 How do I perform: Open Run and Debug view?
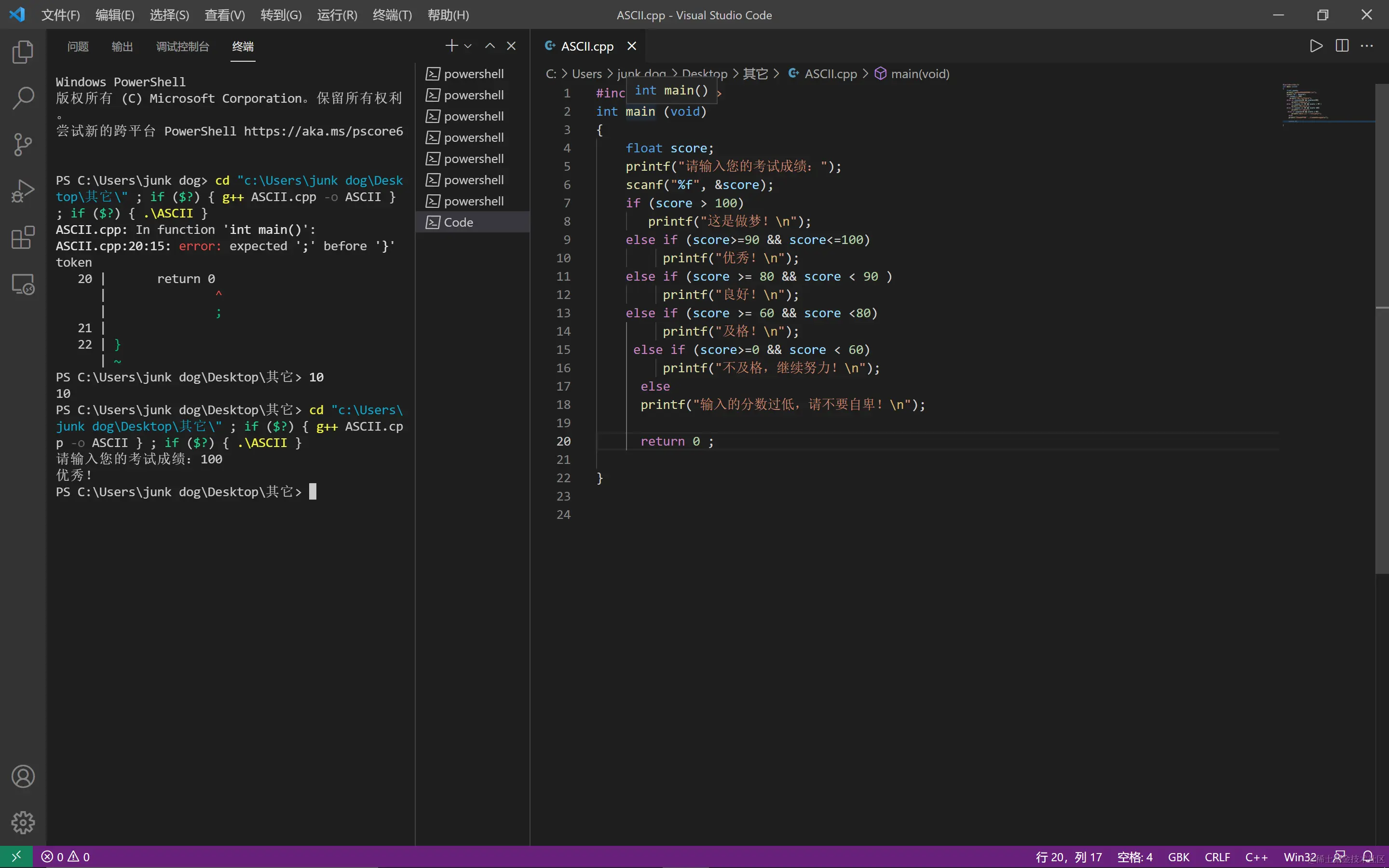pyautogui.click(x=23, y=191)
